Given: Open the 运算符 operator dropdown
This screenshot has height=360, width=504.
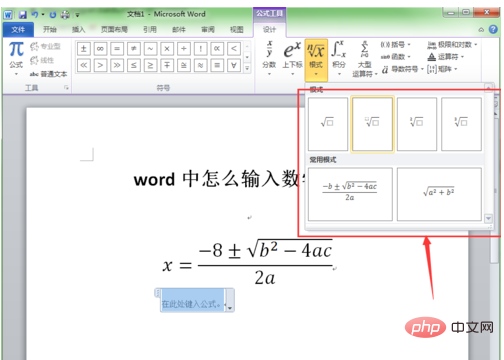Looking at the screenshot, I should pos(446,57).
